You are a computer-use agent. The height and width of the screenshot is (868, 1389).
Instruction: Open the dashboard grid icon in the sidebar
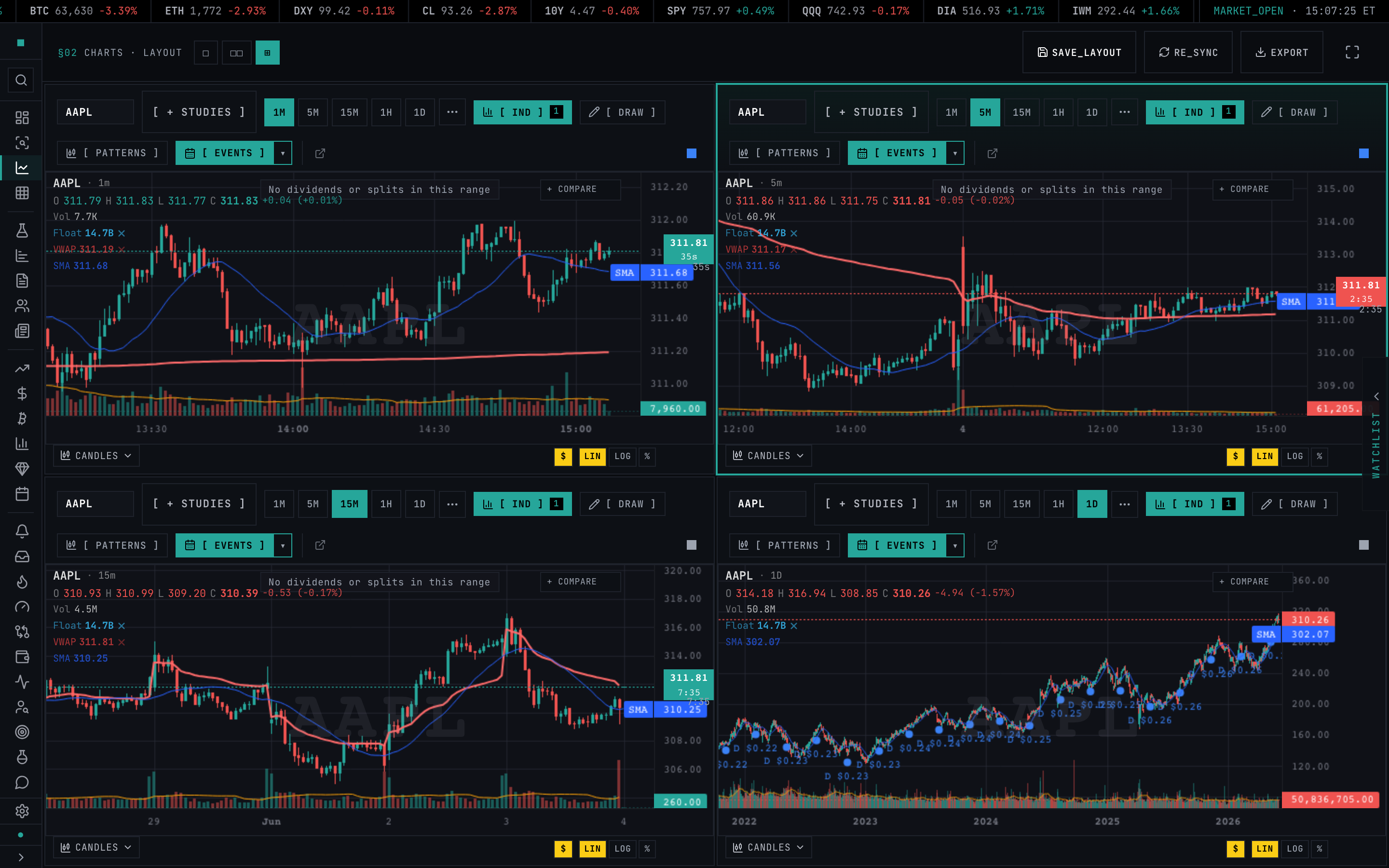pos(22,118)
